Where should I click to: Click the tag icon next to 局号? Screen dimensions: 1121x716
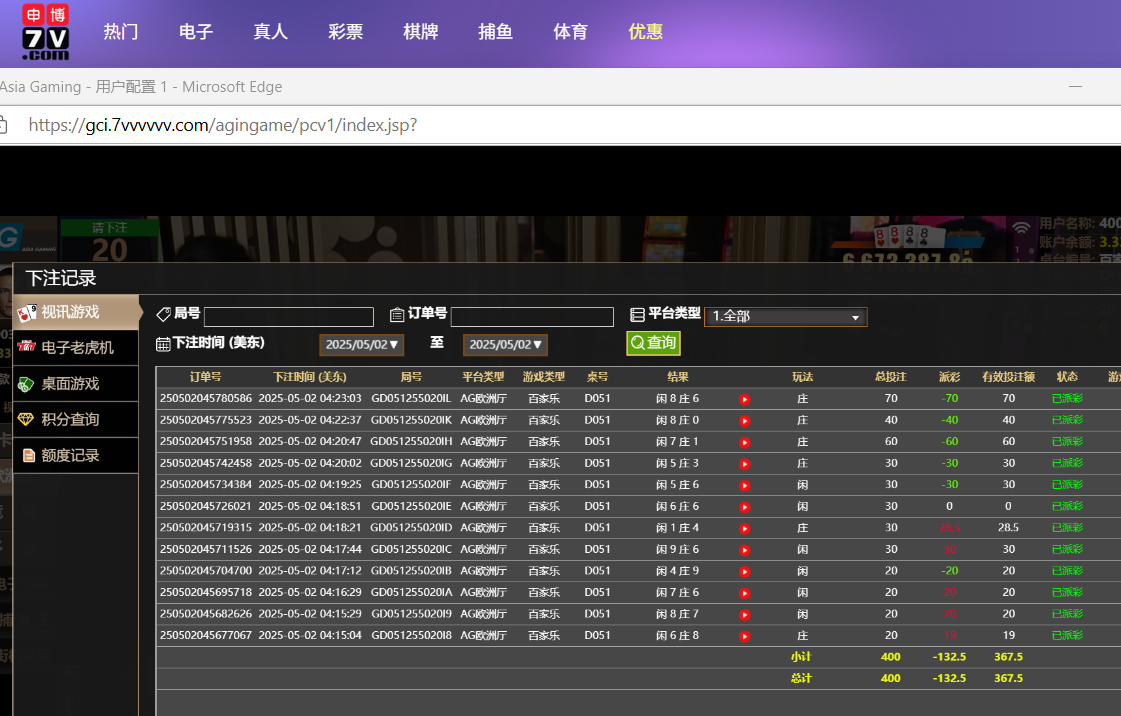164,315
